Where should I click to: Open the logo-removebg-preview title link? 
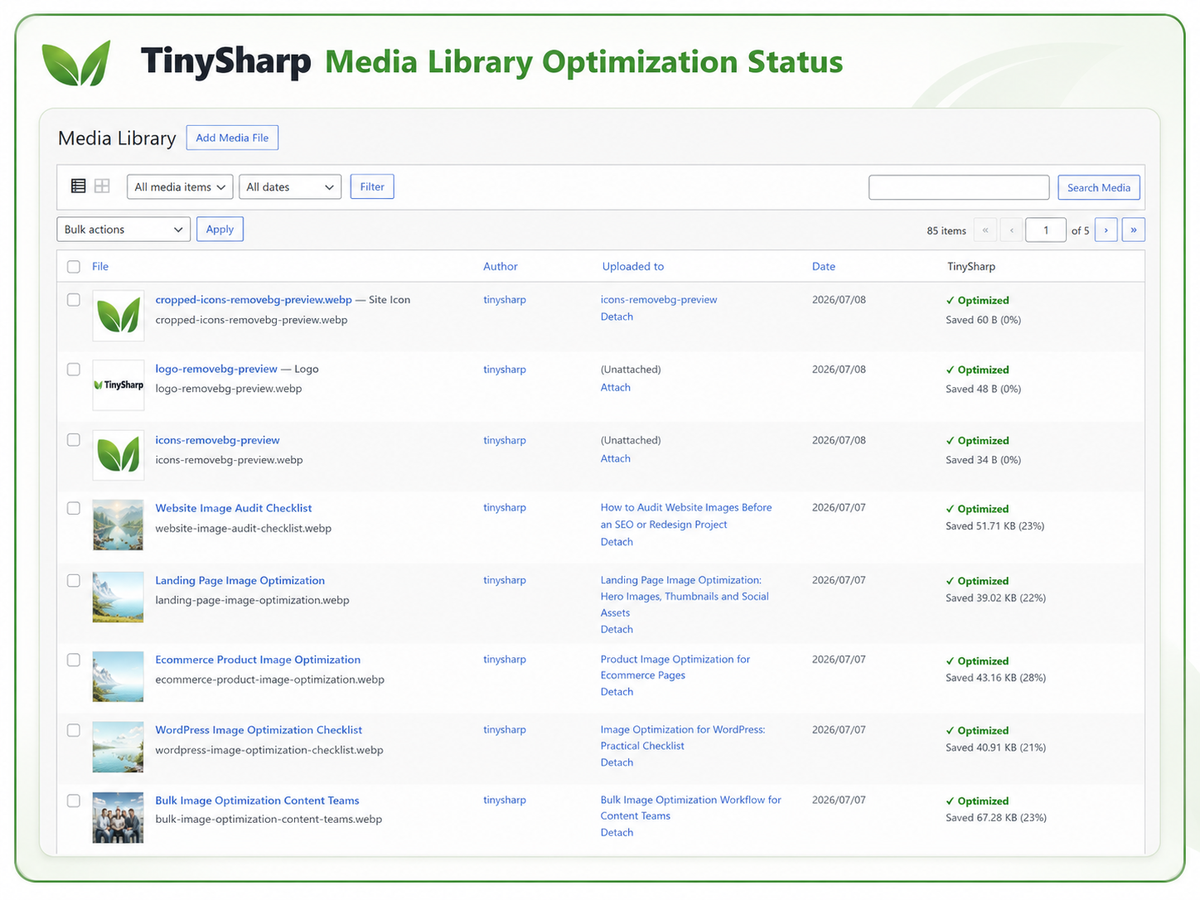pos(216,369)
